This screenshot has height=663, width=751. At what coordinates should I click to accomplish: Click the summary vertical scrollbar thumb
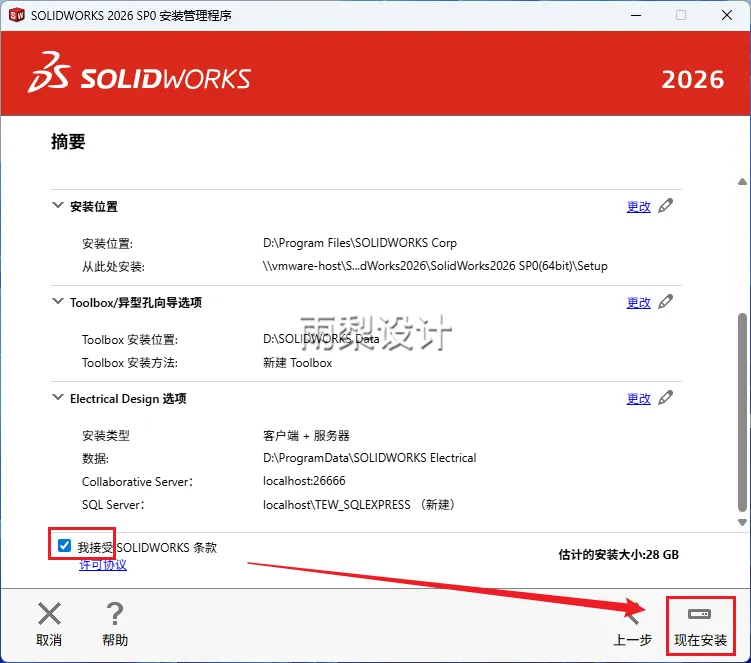pyautogui.click(x=742, y=412)
